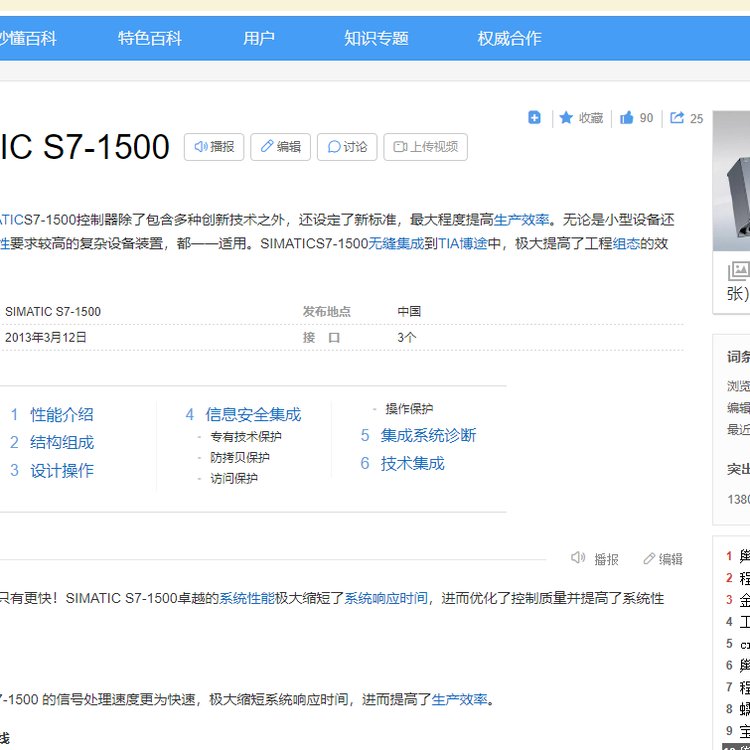Click the thumbs-up like icon
Image resolution: width=750 pixels, height=750 pixels.
[627, 118]
